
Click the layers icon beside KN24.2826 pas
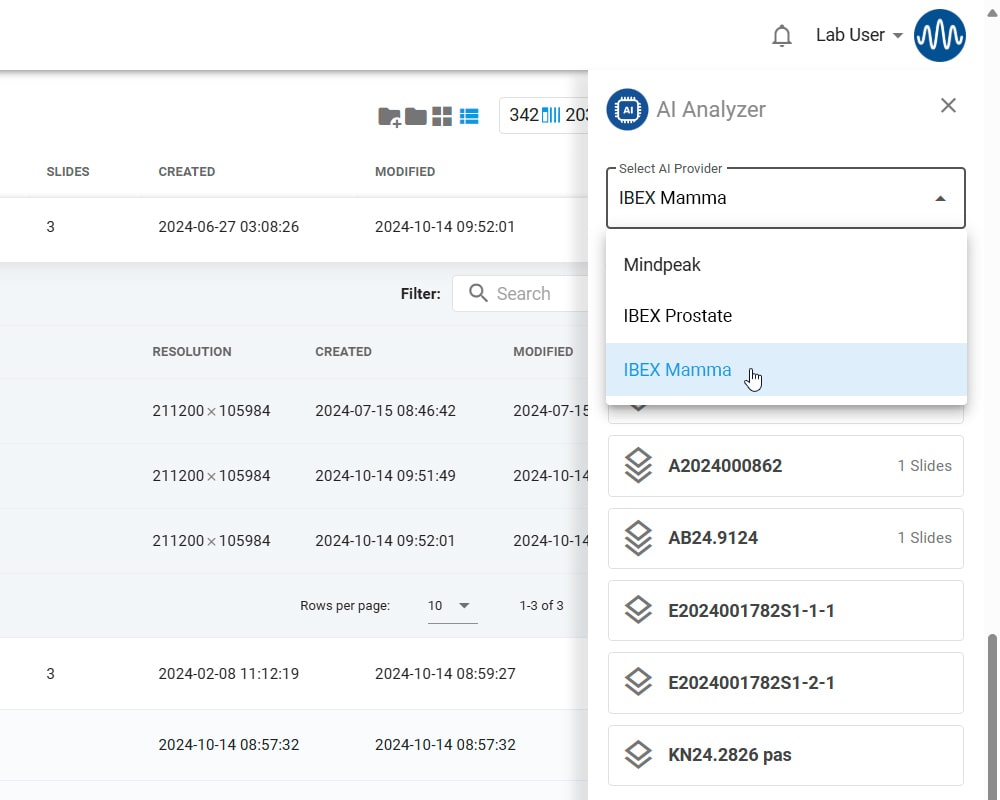(x=638, y=755)
